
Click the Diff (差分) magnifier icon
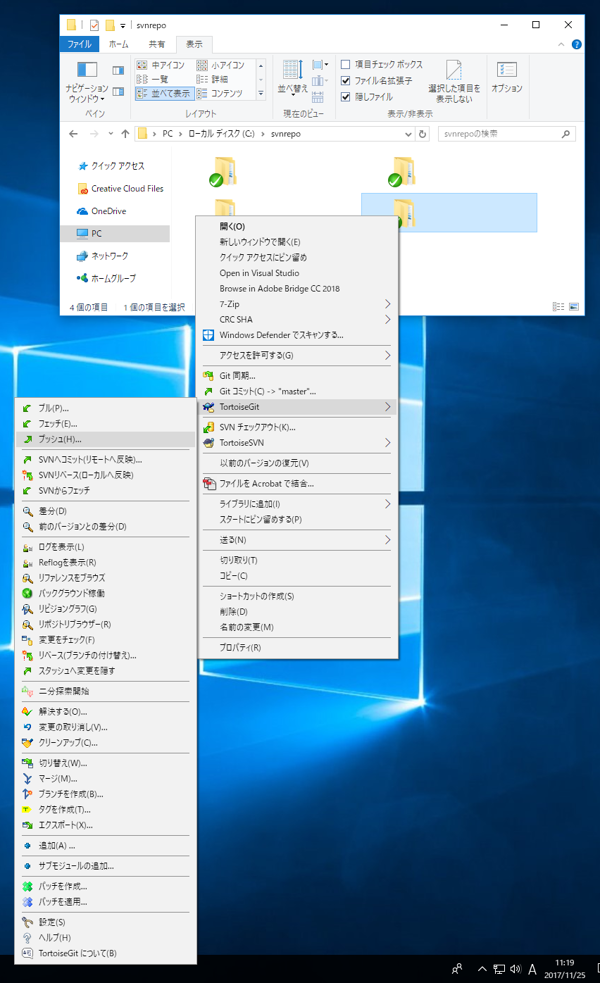point(27,511)
